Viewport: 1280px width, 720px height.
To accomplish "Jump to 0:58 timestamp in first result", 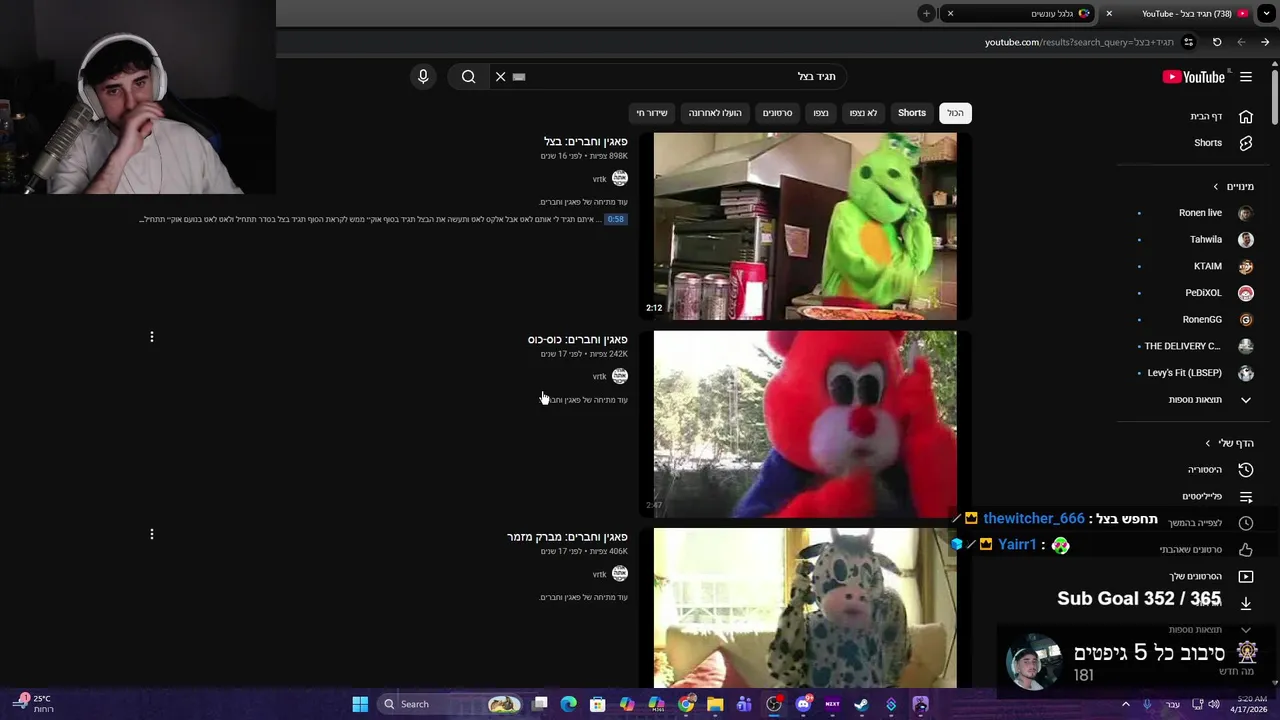I will pos(615,219).
